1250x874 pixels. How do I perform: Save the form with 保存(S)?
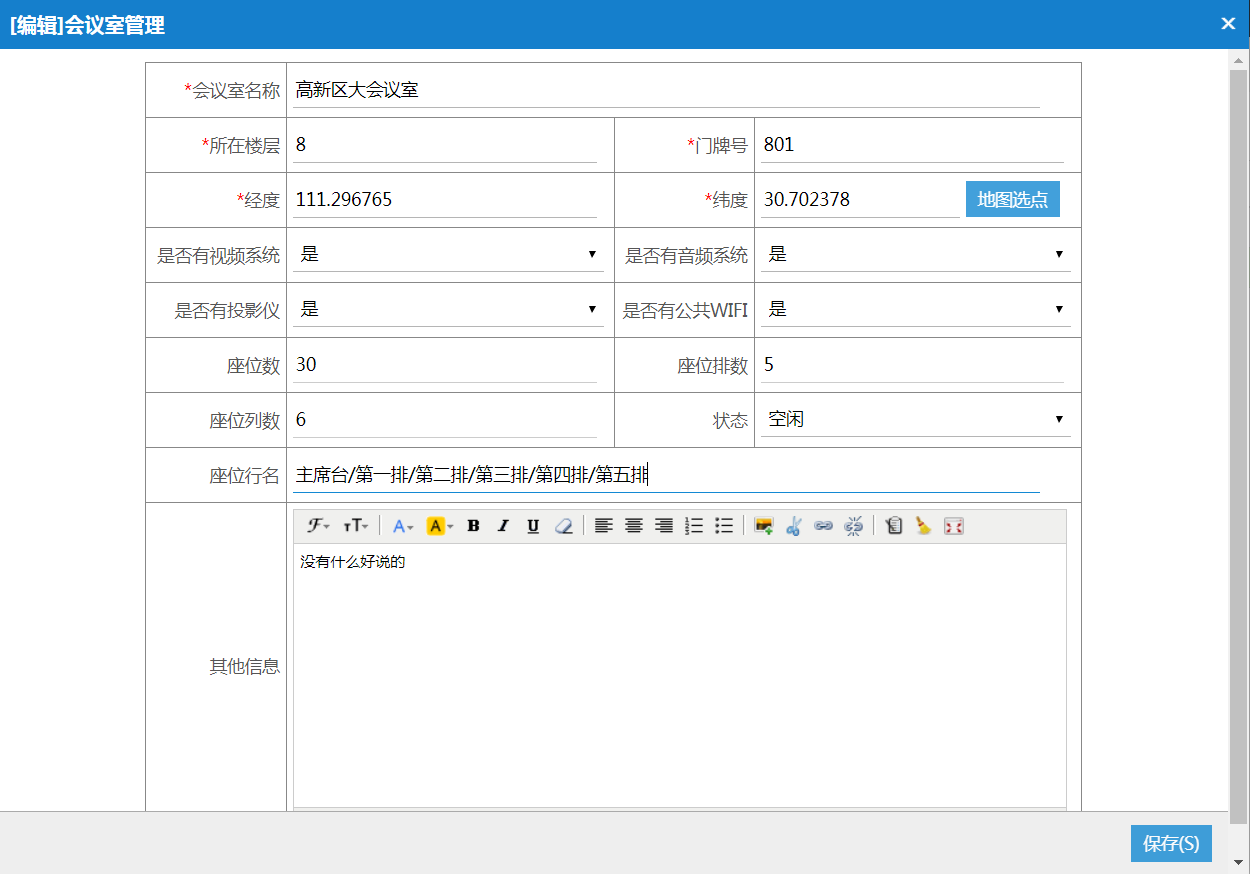point(1171,843)
